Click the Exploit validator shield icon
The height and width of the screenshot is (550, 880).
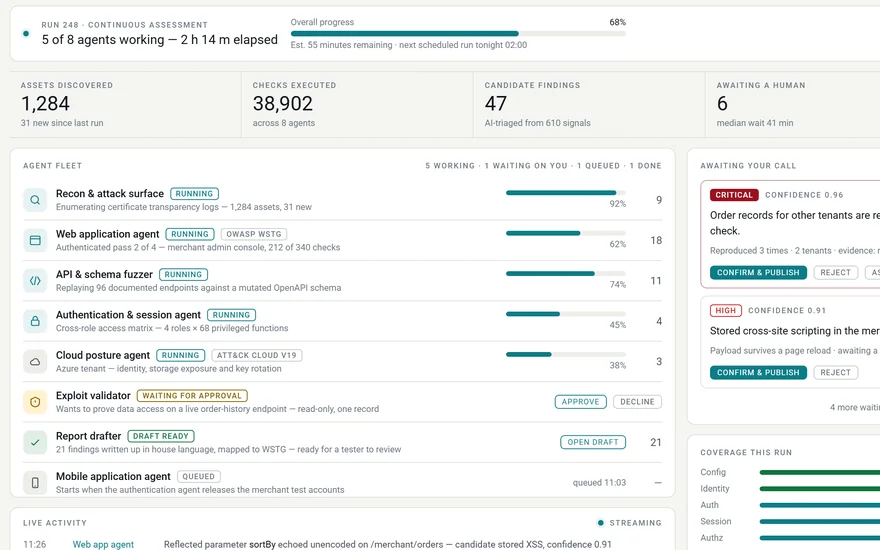35,402
